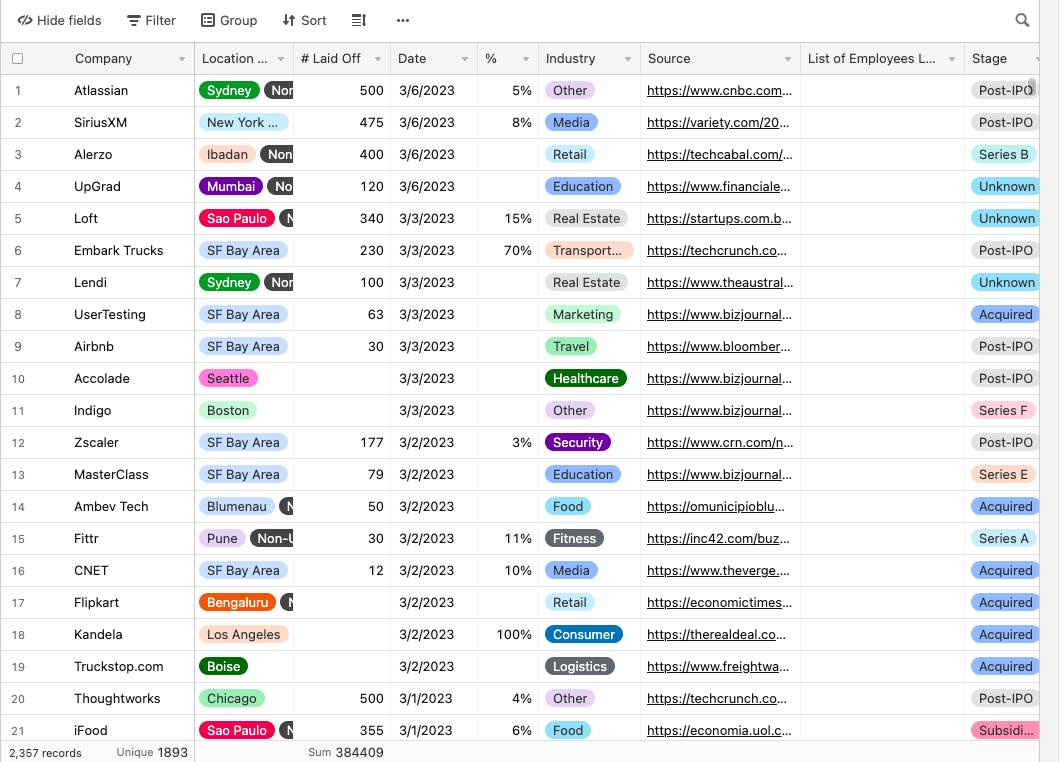Click the search magnifier icon

pos(1022,20)
